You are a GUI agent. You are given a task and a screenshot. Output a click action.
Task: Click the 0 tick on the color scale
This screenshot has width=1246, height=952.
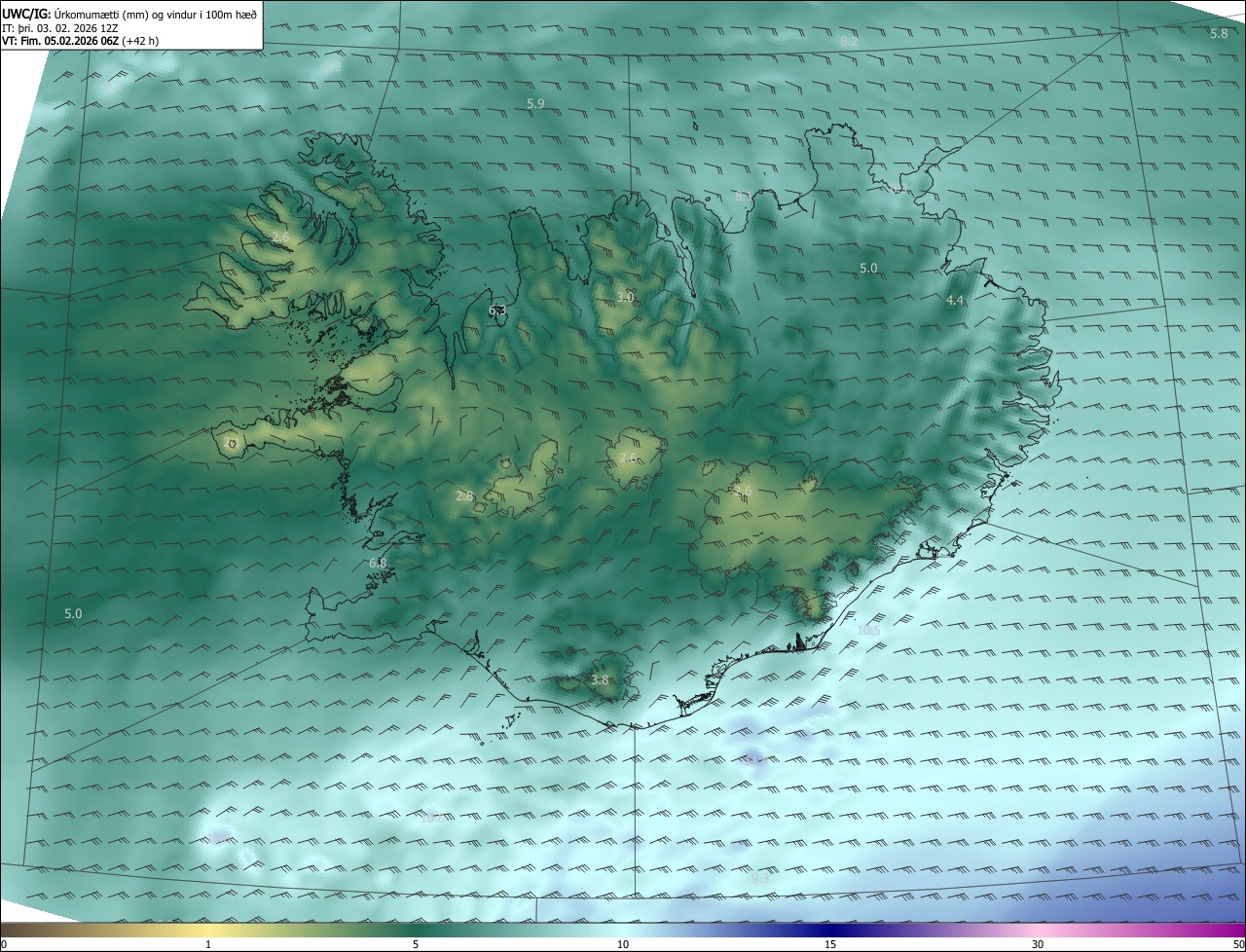coord(3,944)
